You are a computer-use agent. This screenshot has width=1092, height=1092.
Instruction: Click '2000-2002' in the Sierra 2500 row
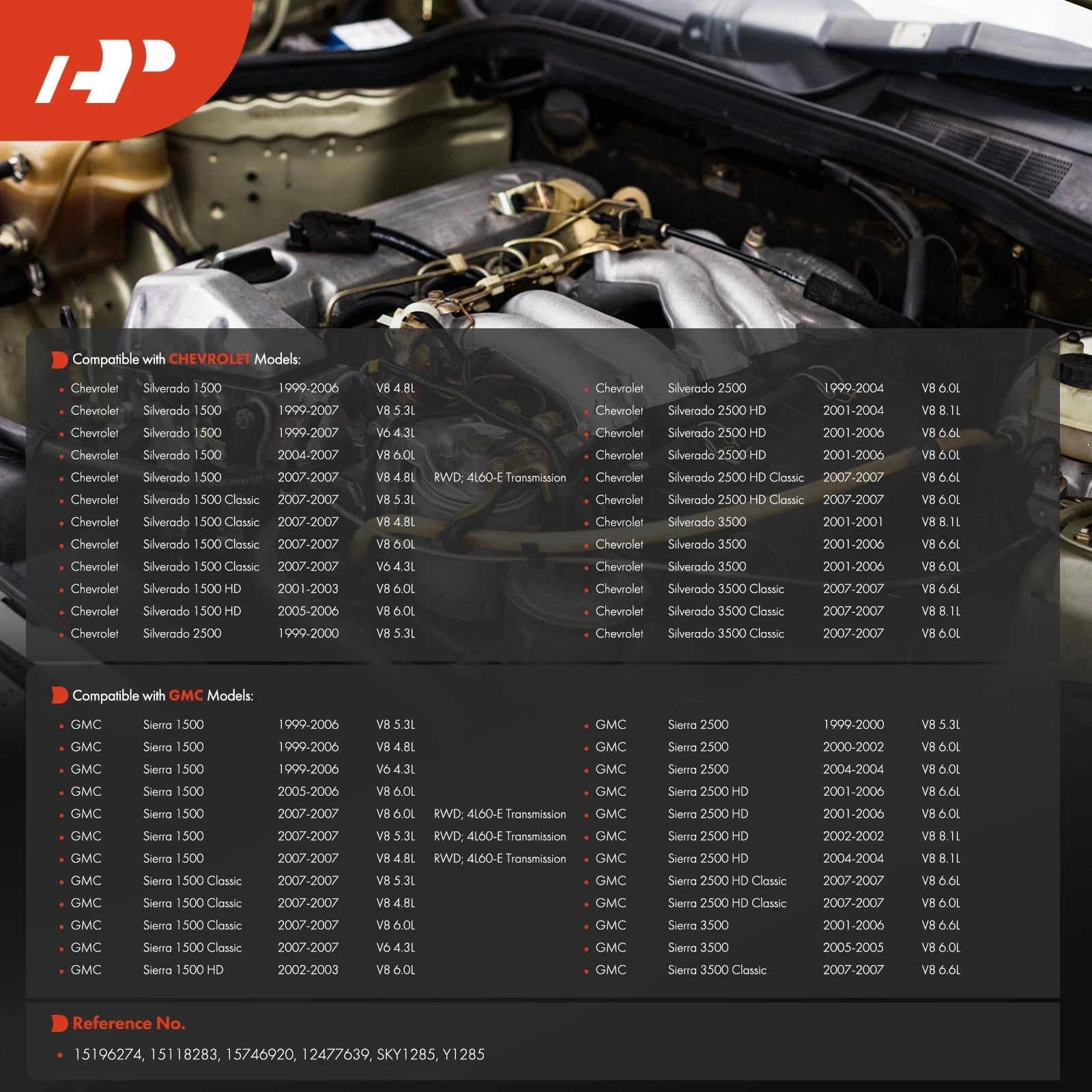(x=853, y=747)
